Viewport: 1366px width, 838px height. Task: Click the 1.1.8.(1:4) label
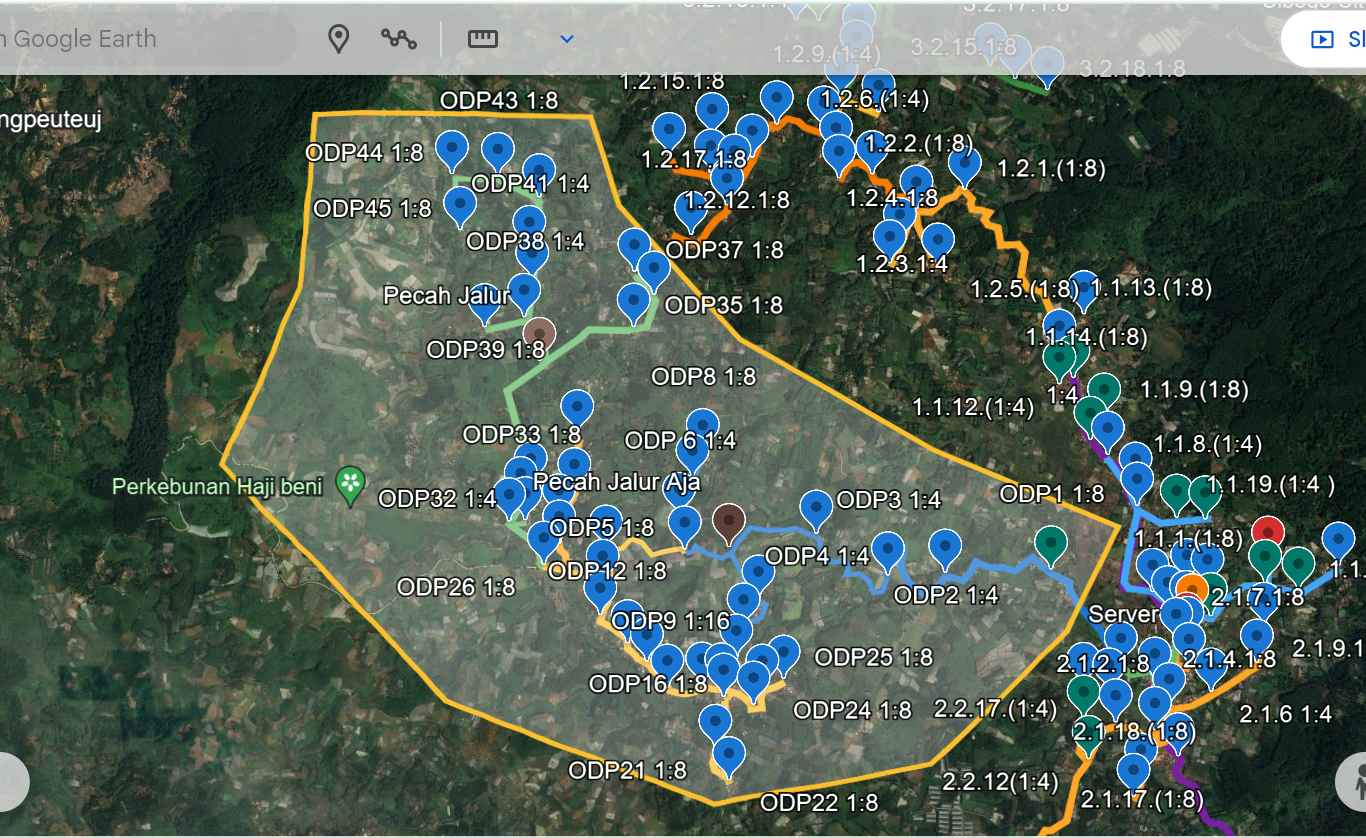click(1208, 443)
